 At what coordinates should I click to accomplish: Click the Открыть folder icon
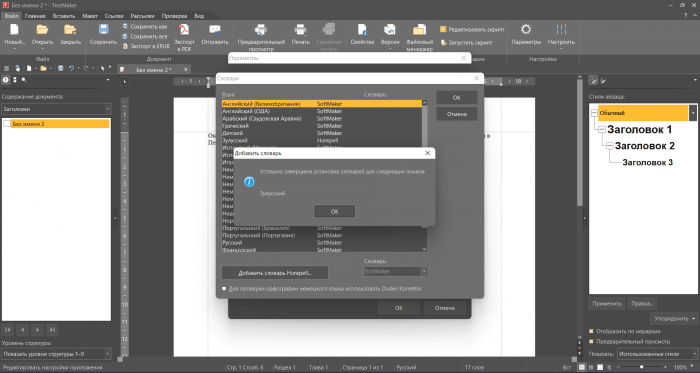(x=42, y=30)
